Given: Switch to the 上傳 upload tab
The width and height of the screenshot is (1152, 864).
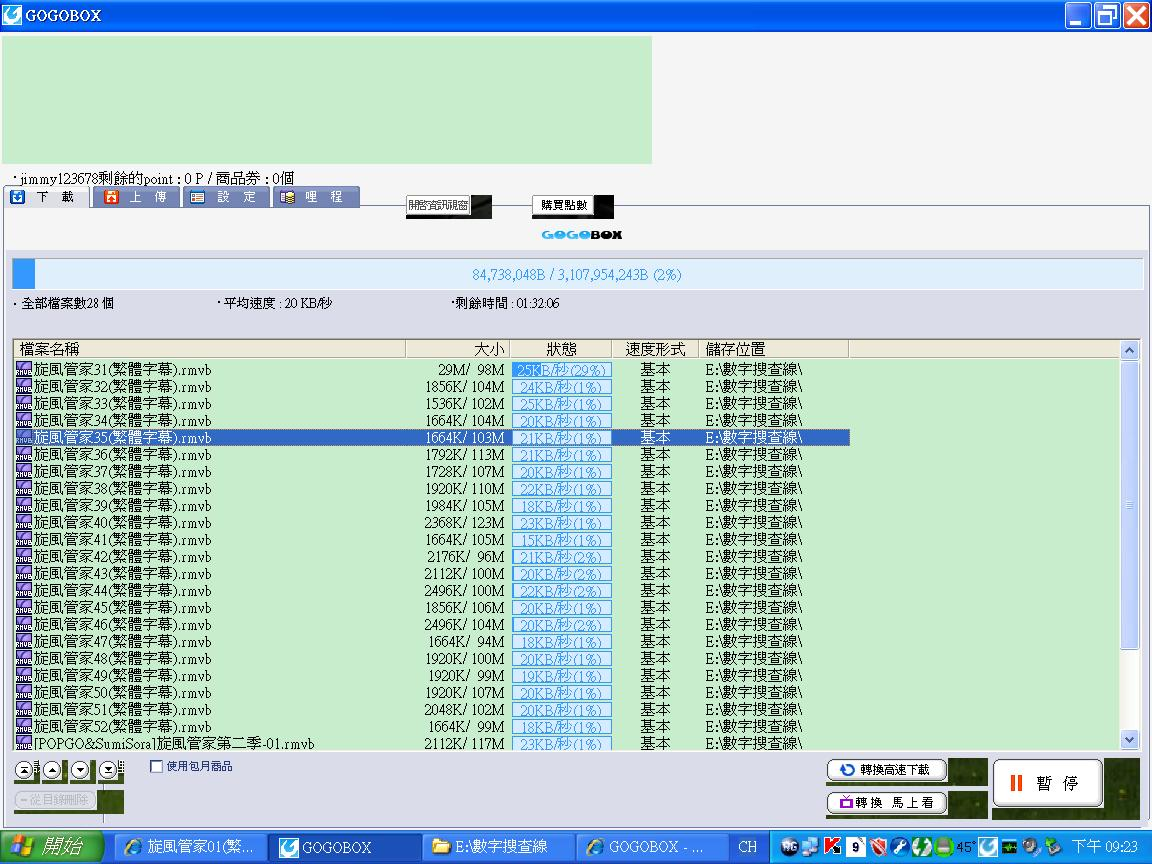Looking at the screenshot, I should [137, 197].
